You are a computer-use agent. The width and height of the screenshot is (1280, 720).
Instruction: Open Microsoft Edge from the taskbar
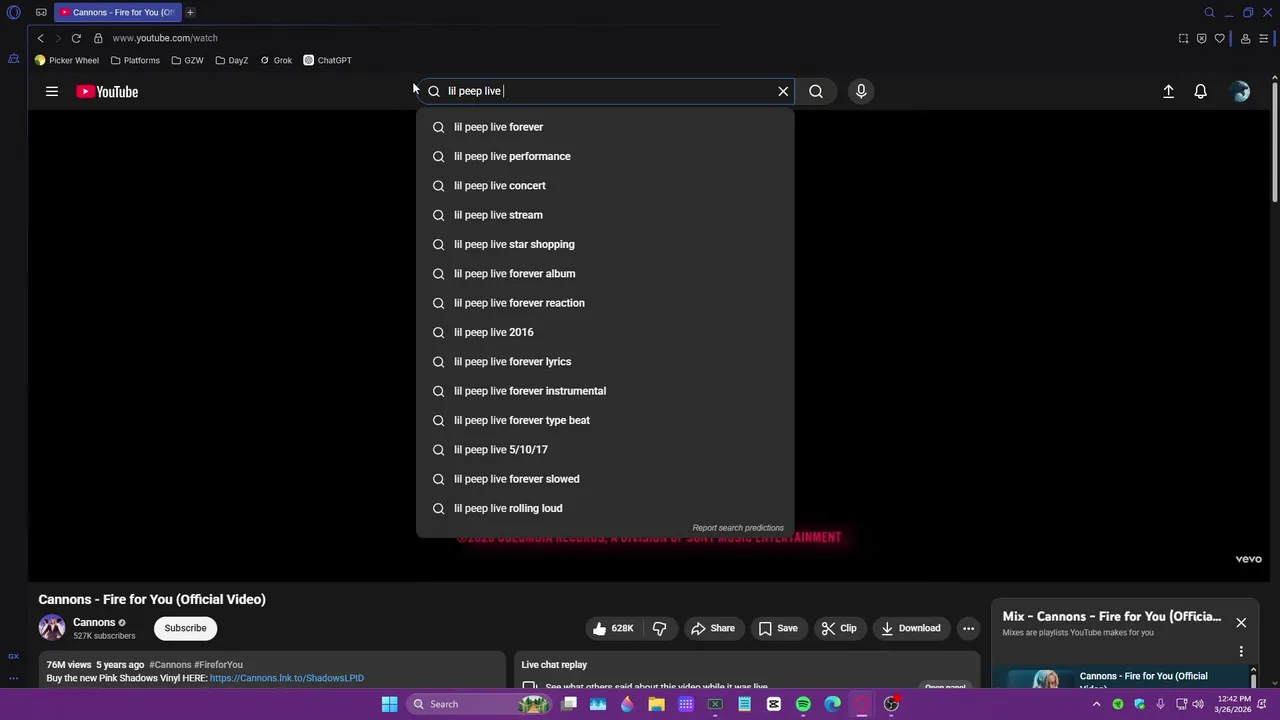[x=832, y=704]
